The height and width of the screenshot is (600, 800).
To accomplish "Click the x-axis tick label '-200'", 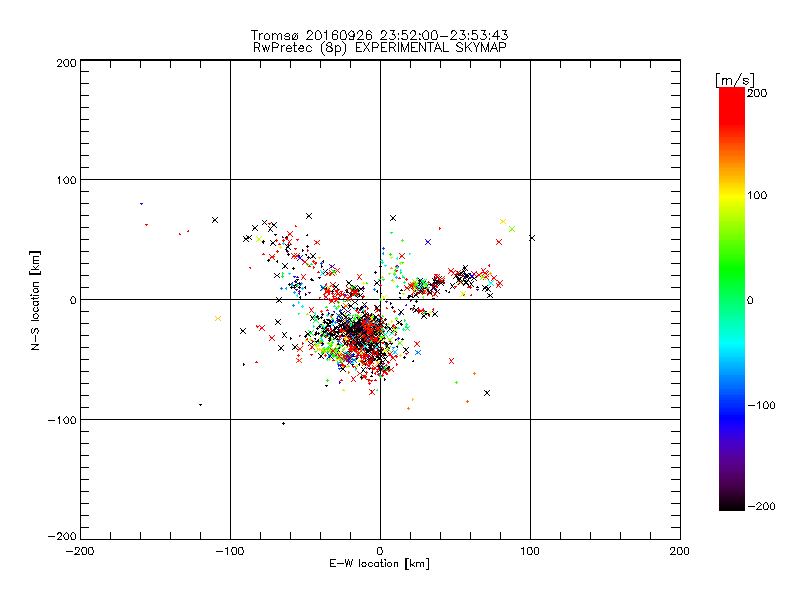I will 80,551.
